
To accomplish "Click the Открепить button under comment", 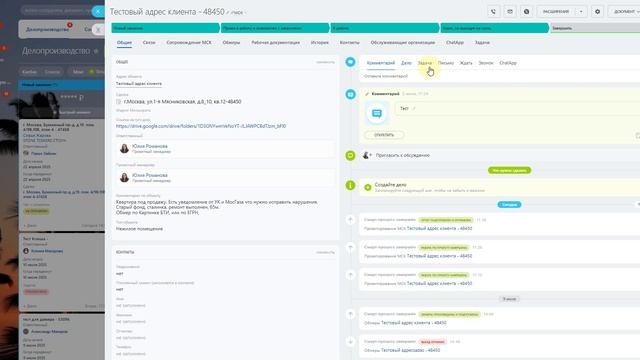I will click(x=384, y=135).
